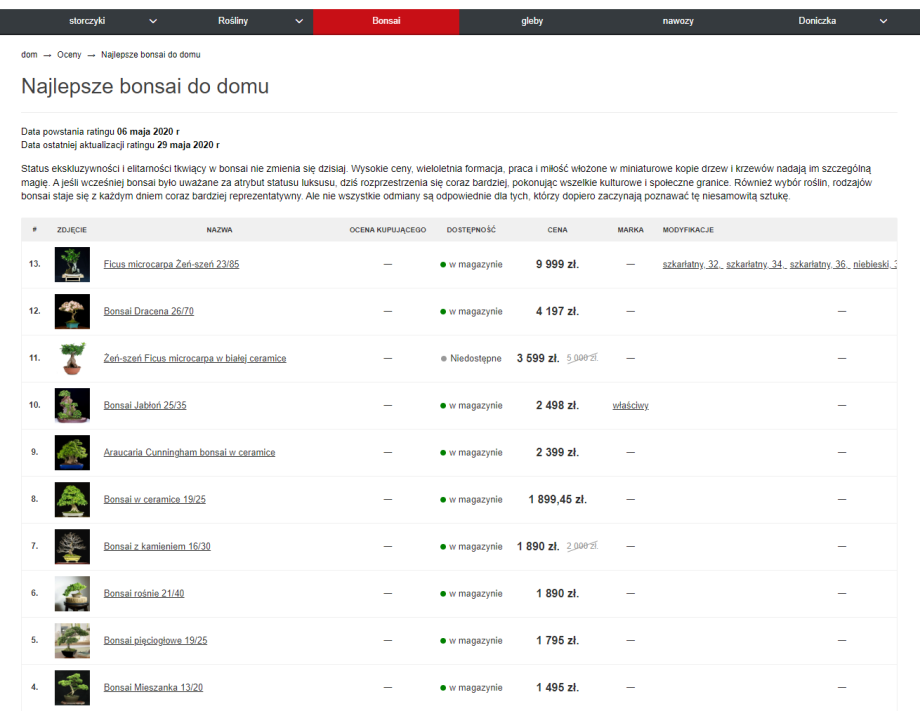This screenshot has width=920, height=711.
Task: Open Araucaria Cunningham bonsai thumbnail
Action: pyautogui.click(x=72, y=453)
